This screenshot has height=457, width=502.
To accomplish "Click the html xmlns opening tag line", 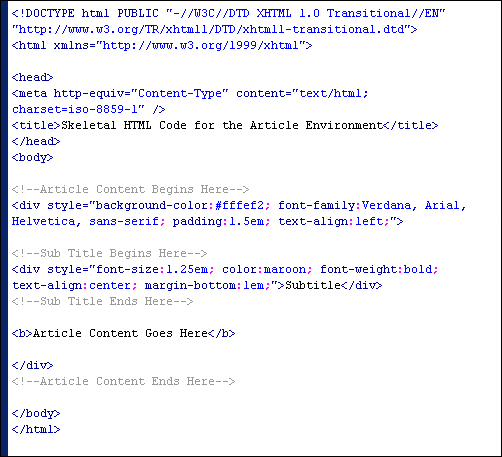I will 162,45.
